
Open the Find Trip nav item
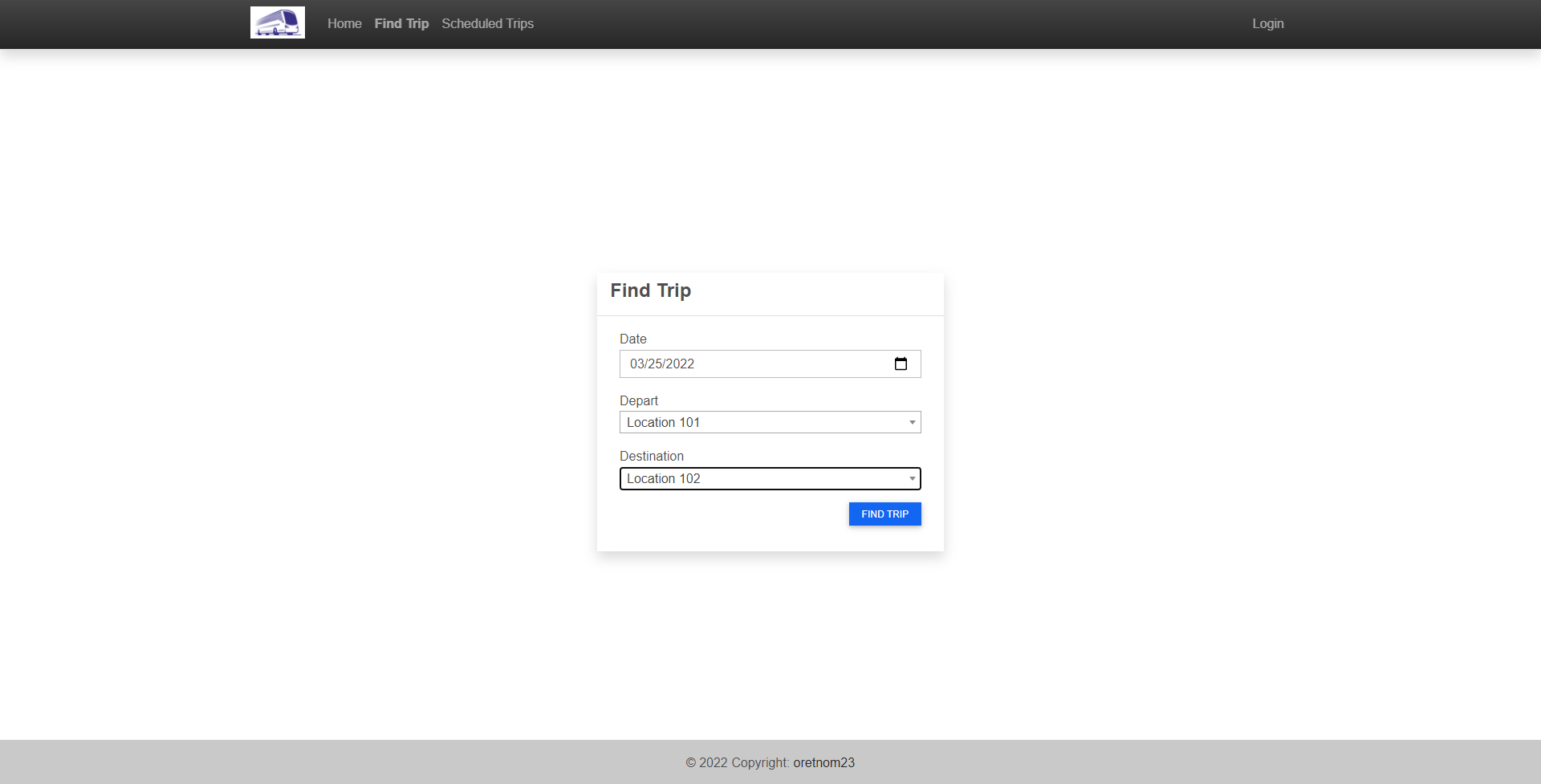click(401, 24)
